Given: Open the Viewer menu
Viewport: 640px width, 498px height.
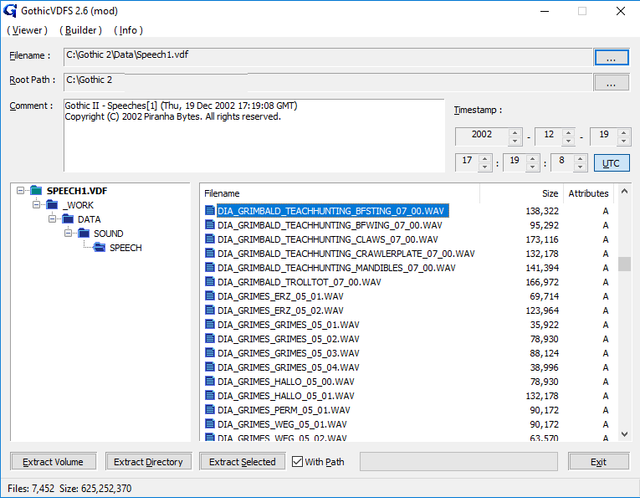Looking at the screenshot, I should (27, 30).
